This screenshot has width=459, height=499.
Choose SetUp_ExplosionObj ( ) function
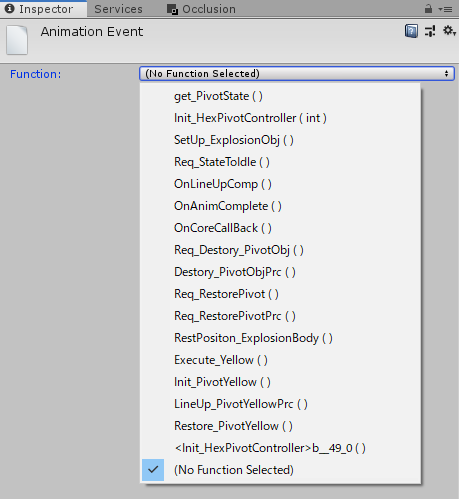[280, 140]
